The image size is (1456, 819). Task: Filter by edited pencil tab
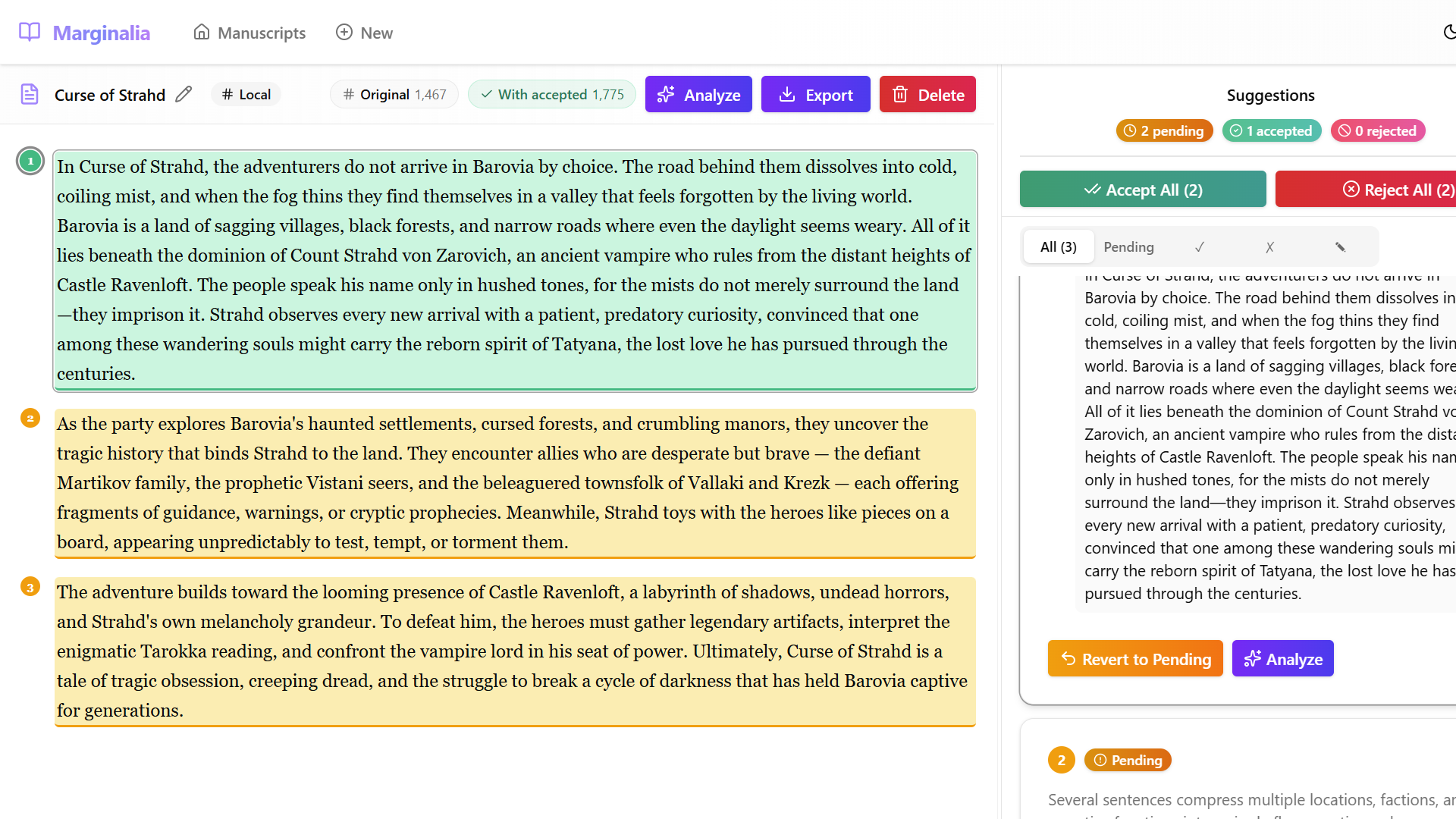click(1340, 246)
